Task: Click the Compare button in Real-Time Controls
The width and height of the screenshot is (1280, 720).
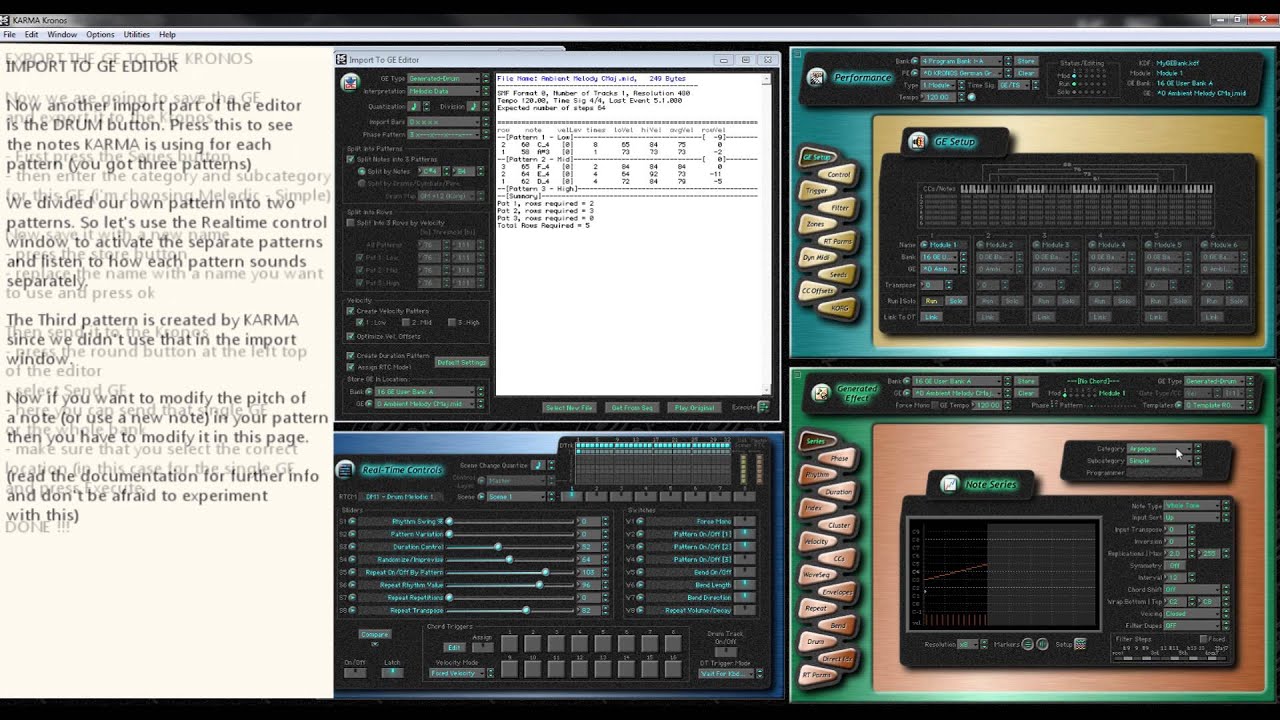Action: pos(375,634)
